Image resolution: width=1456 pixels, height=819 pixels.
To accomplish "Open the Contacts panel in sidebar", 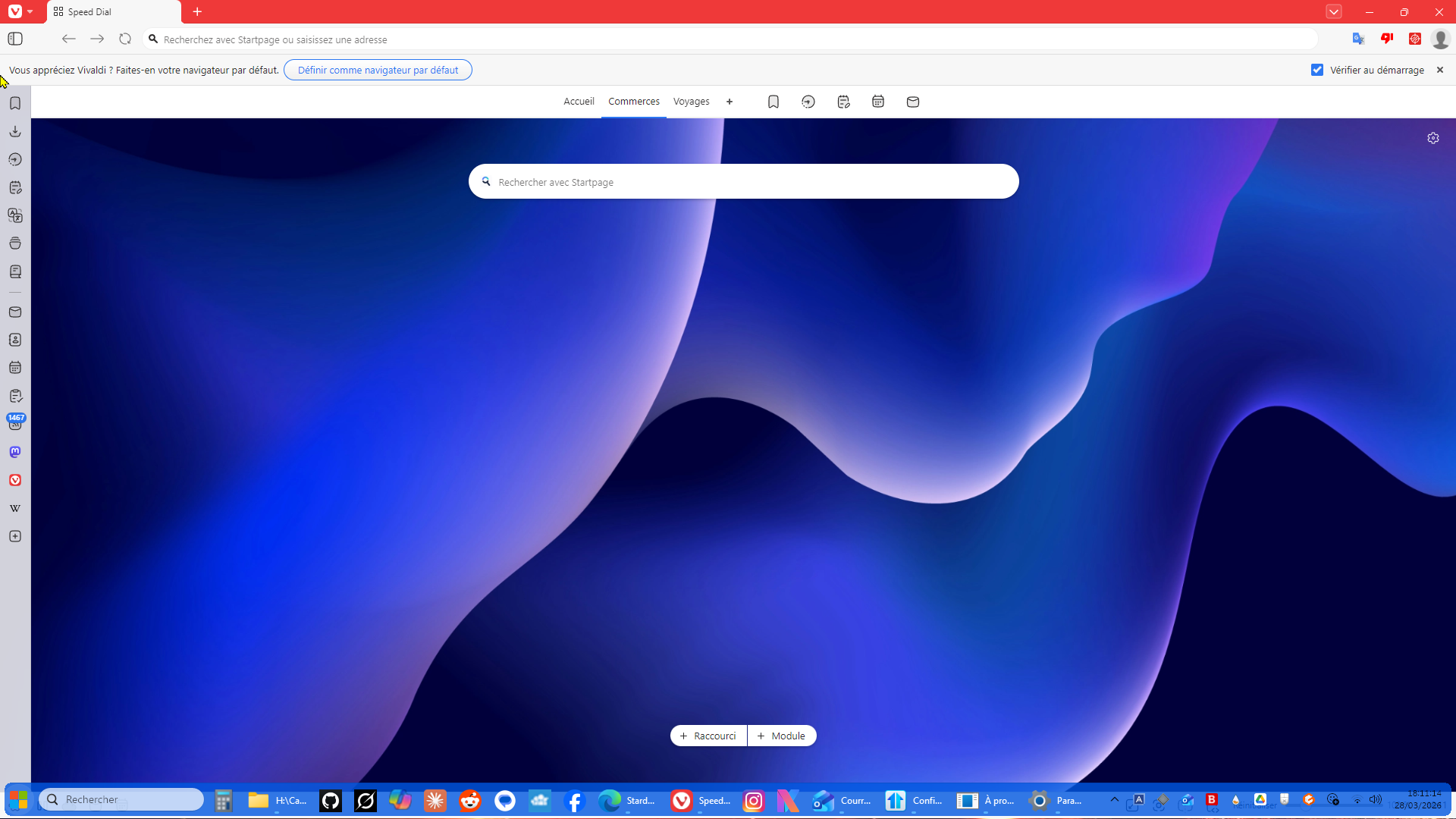I will pyautogui.click(x=15, y=340).
